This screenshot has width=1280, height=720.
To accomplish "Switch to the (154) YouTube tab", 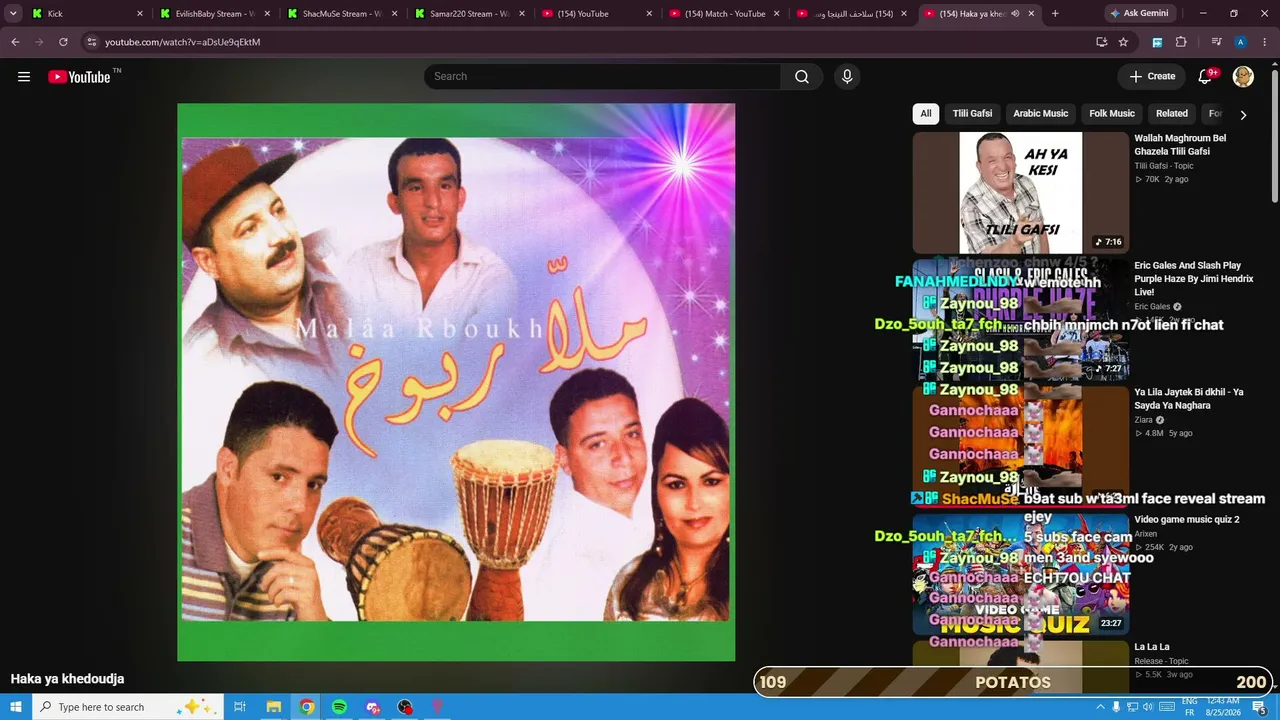I will pyautogui.click(x=598, y=14).
